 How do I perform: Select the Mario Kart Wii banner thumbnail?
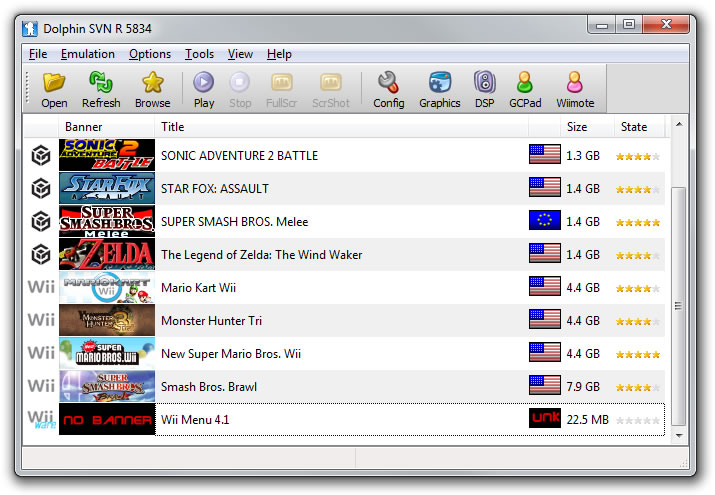click(x=107, y=288)
